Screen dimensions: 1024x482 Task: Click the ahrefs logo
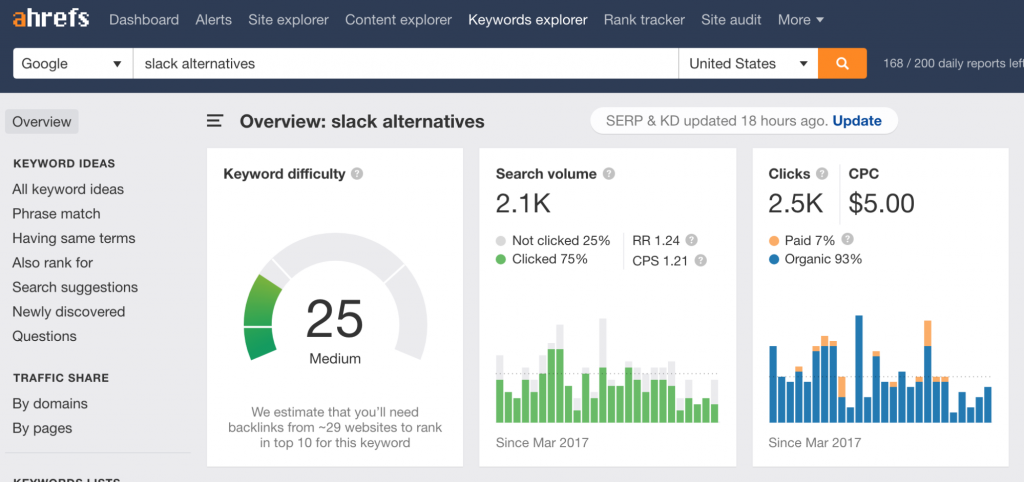click(50, 19)
